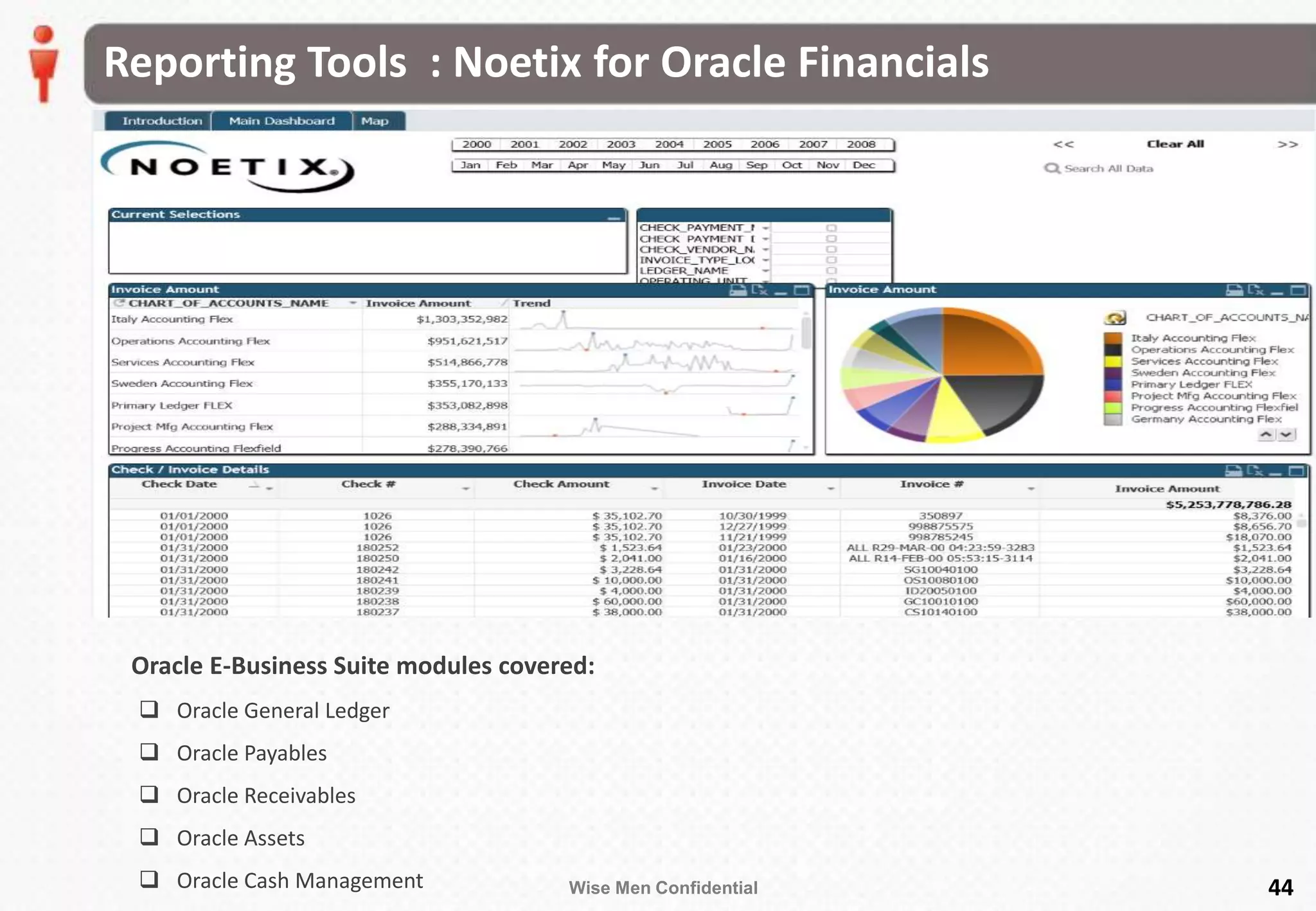Export Invoice Amount table to Excel

[760, 290]
